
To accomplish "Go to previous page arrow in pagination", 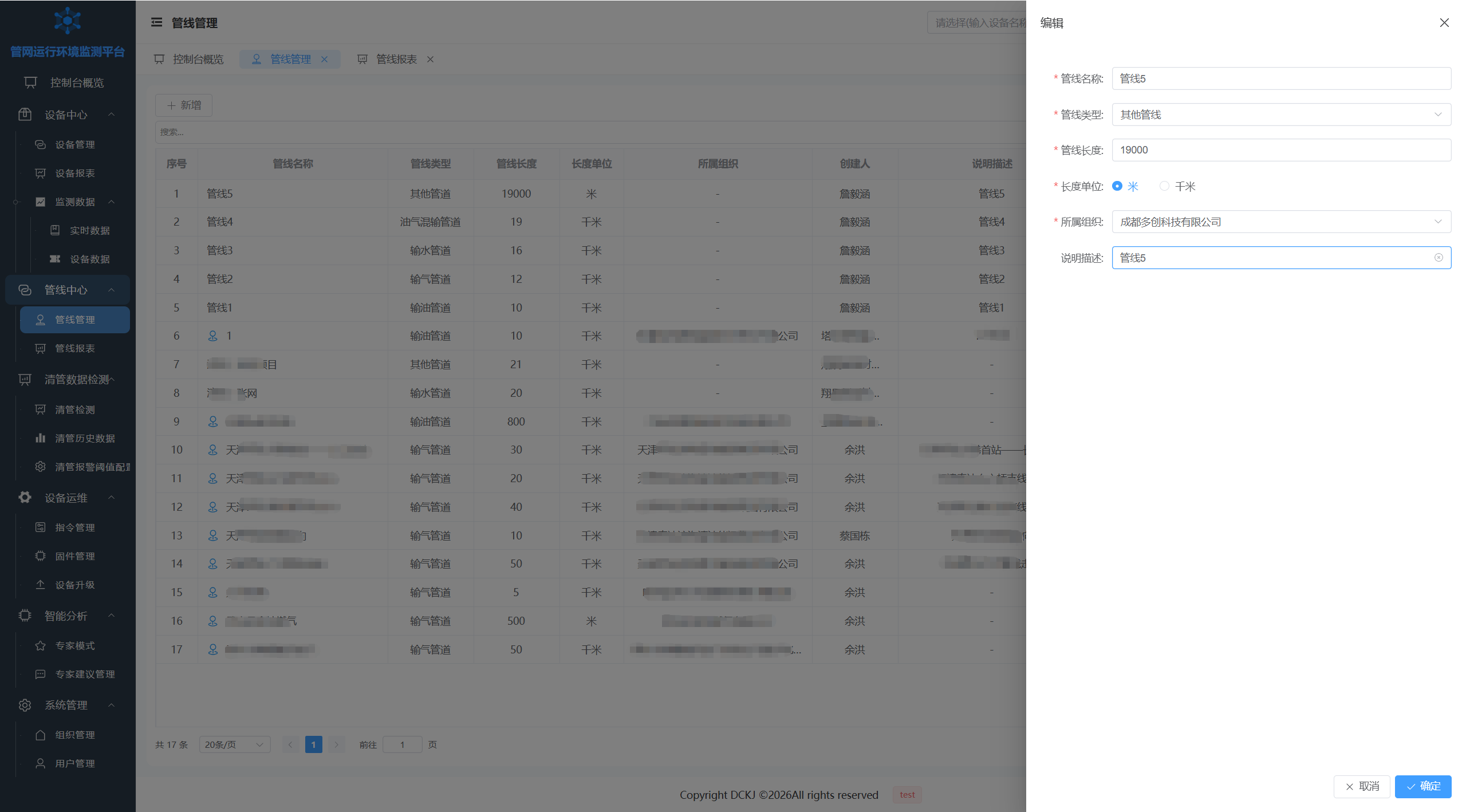I will tap(290, 744).
